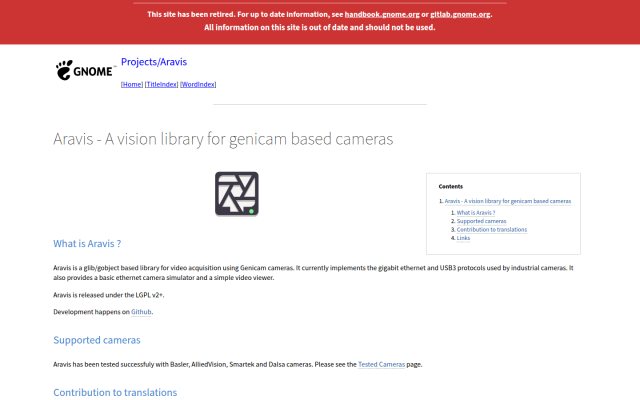640x400 pixels.
Task: Click the 'Contribution to translations' heading
Action: (x=115, y=392)
